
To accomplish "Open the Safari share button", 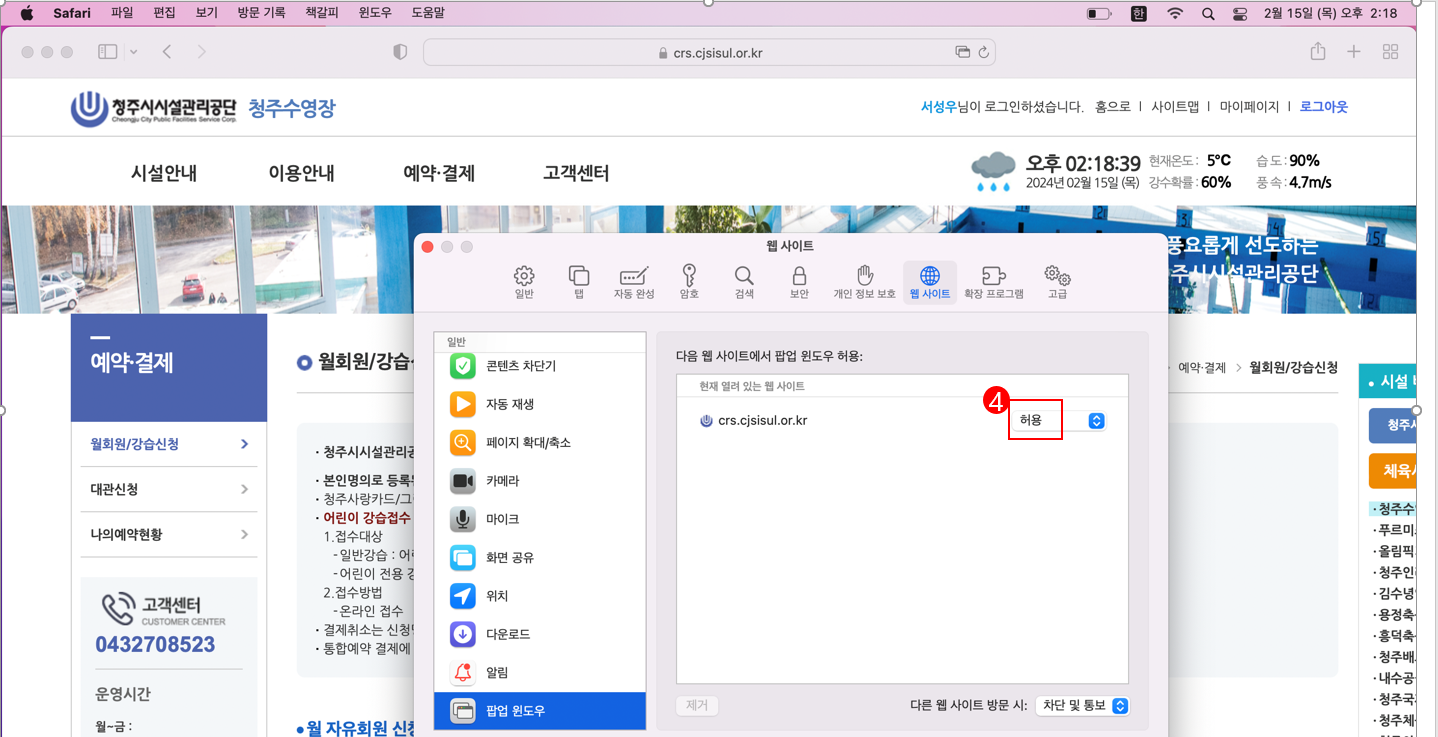I will coord(1318,51).
